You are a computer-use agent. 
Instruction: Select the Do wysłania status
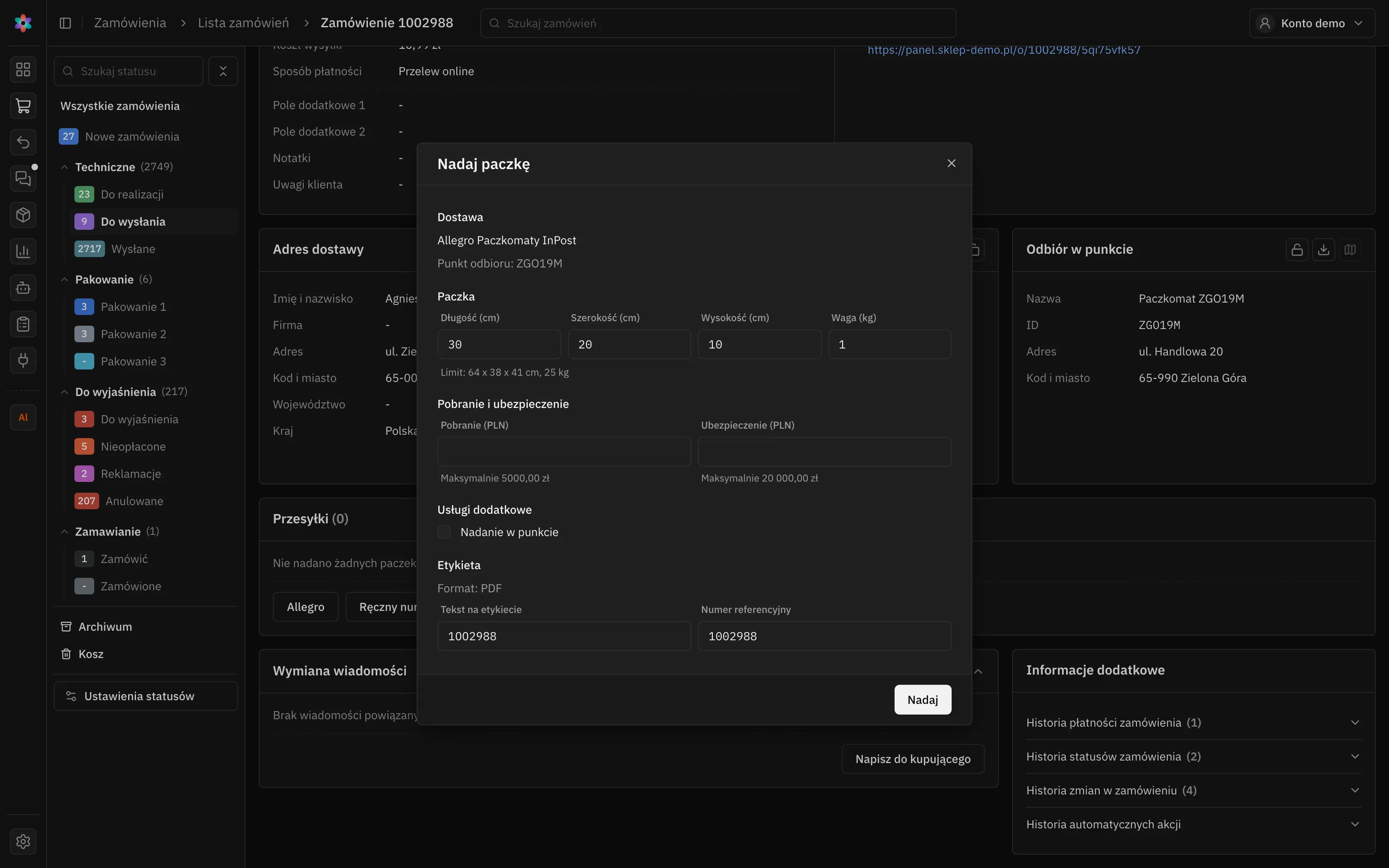(x=154, y=222)
